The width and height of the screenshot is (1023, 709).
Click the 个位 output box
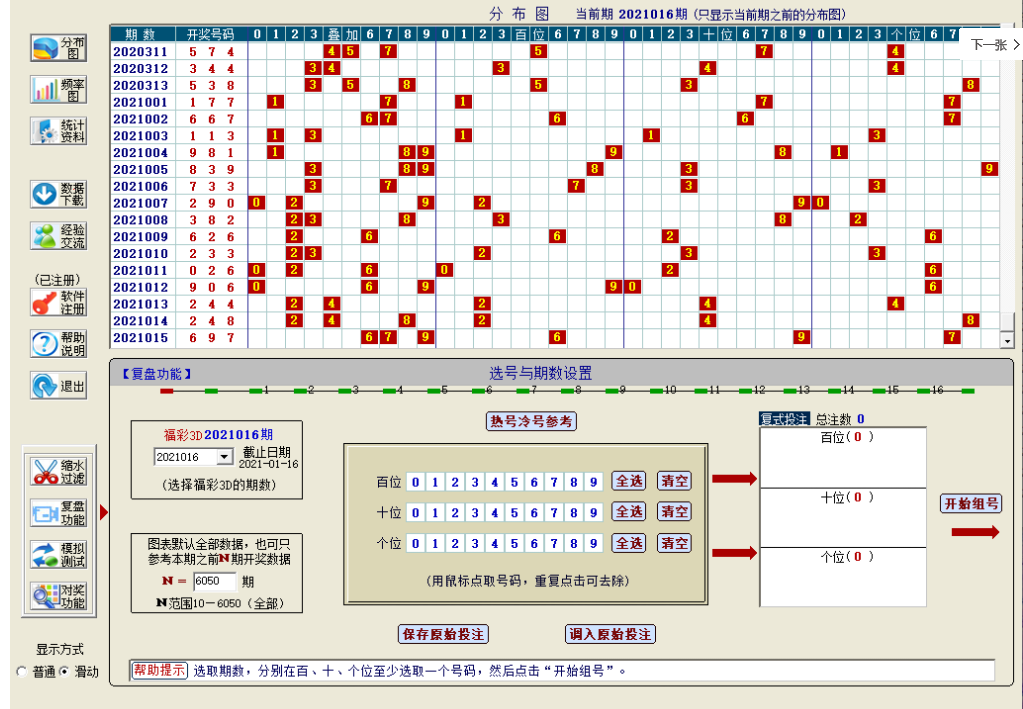(843, 577)
